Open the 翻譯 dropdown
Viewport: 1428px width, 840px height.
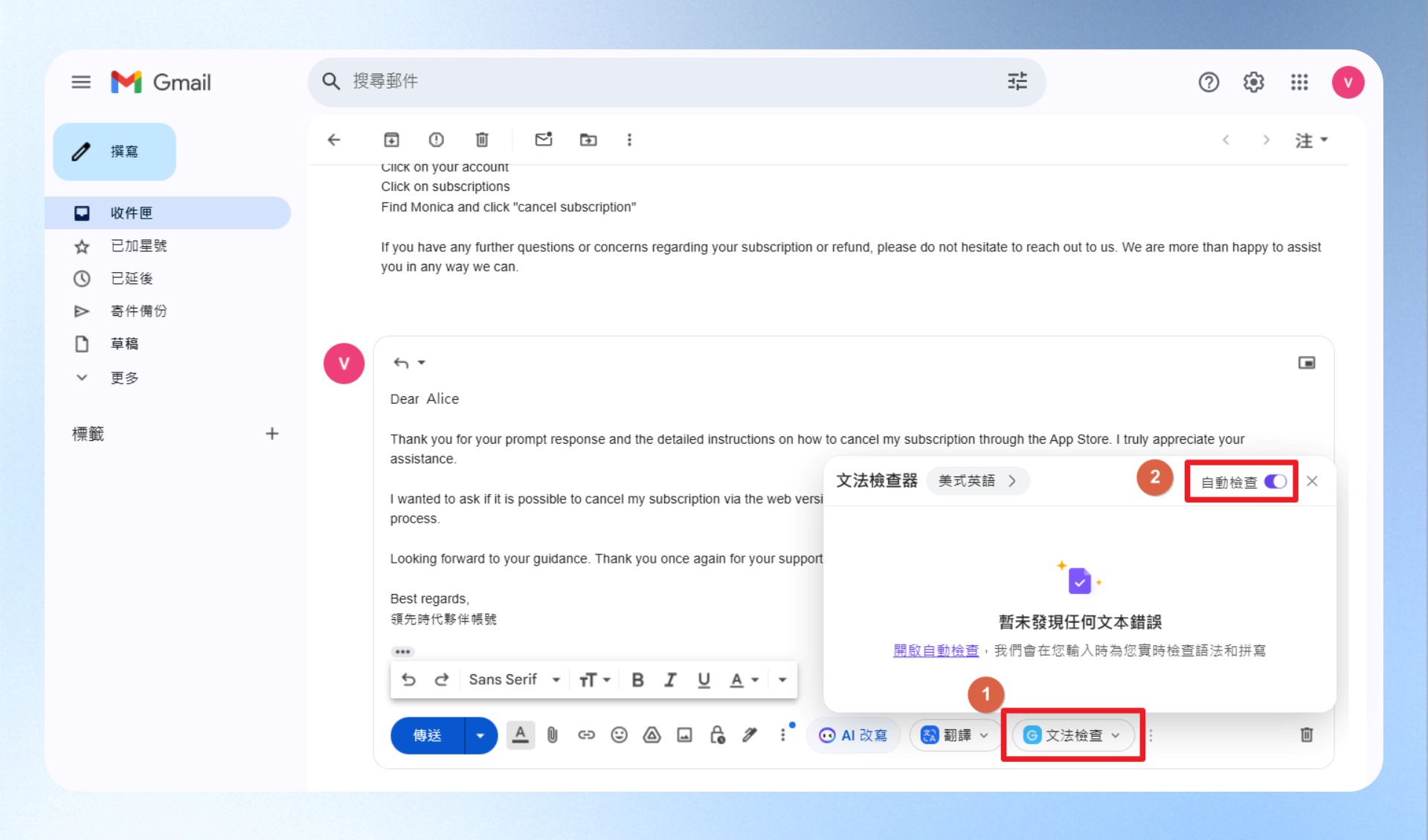(955, 735)
